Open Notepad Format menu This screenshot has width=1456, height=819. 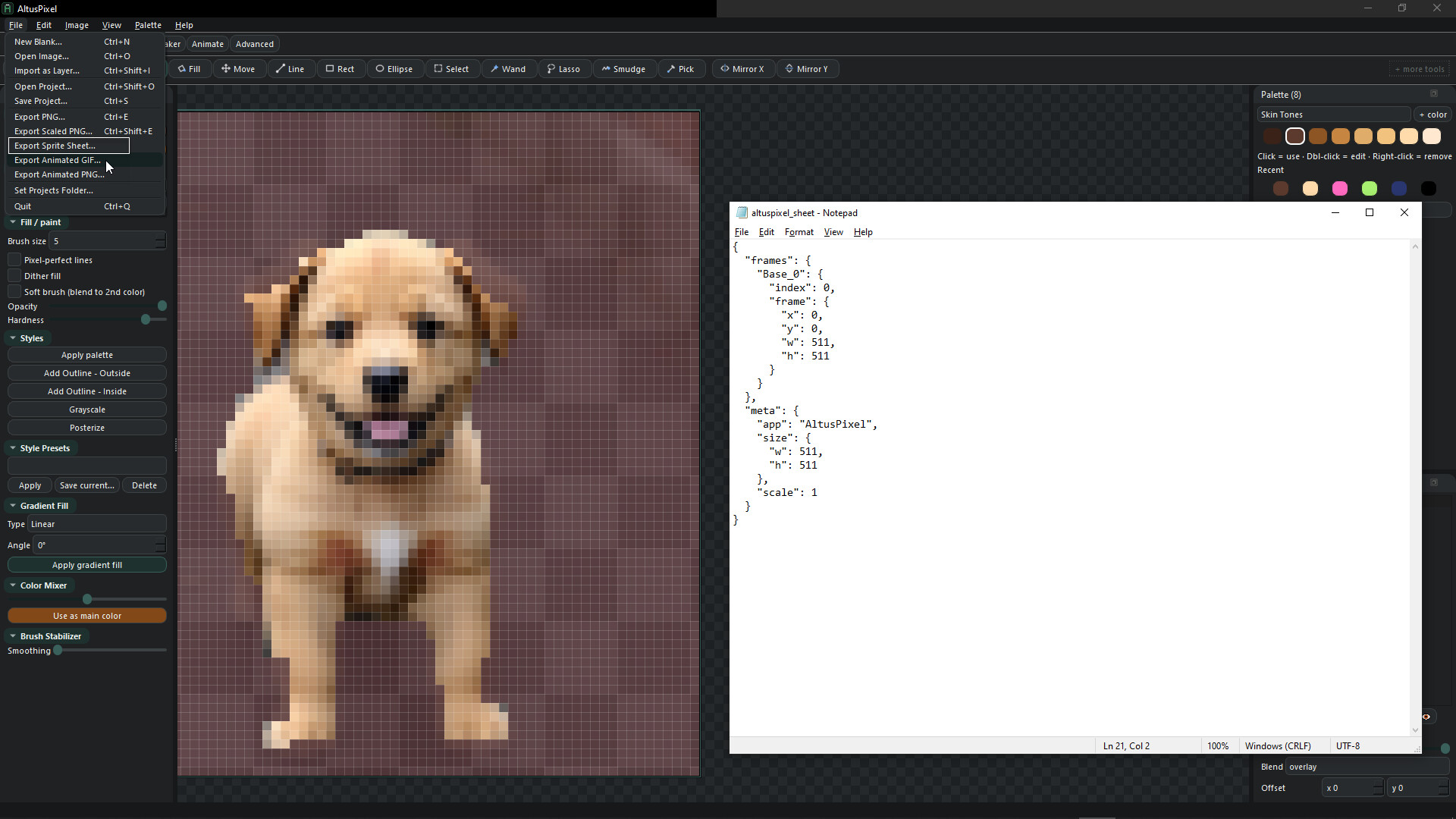[799, 232]
